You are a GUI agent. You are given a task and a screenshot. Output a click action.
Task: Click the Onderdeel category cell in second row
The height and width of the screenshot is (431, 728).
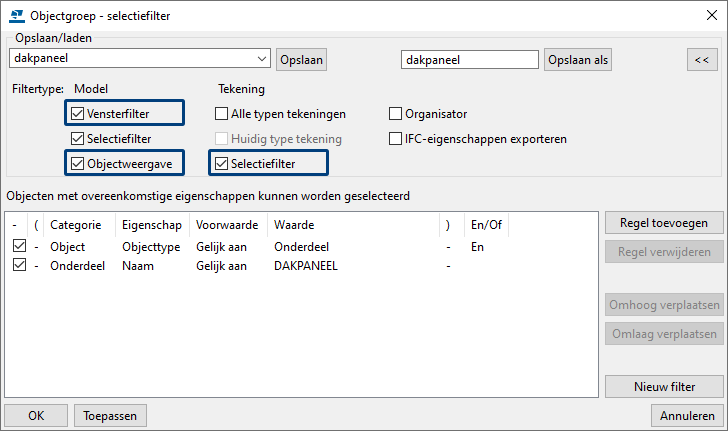(x=78, y=266)
